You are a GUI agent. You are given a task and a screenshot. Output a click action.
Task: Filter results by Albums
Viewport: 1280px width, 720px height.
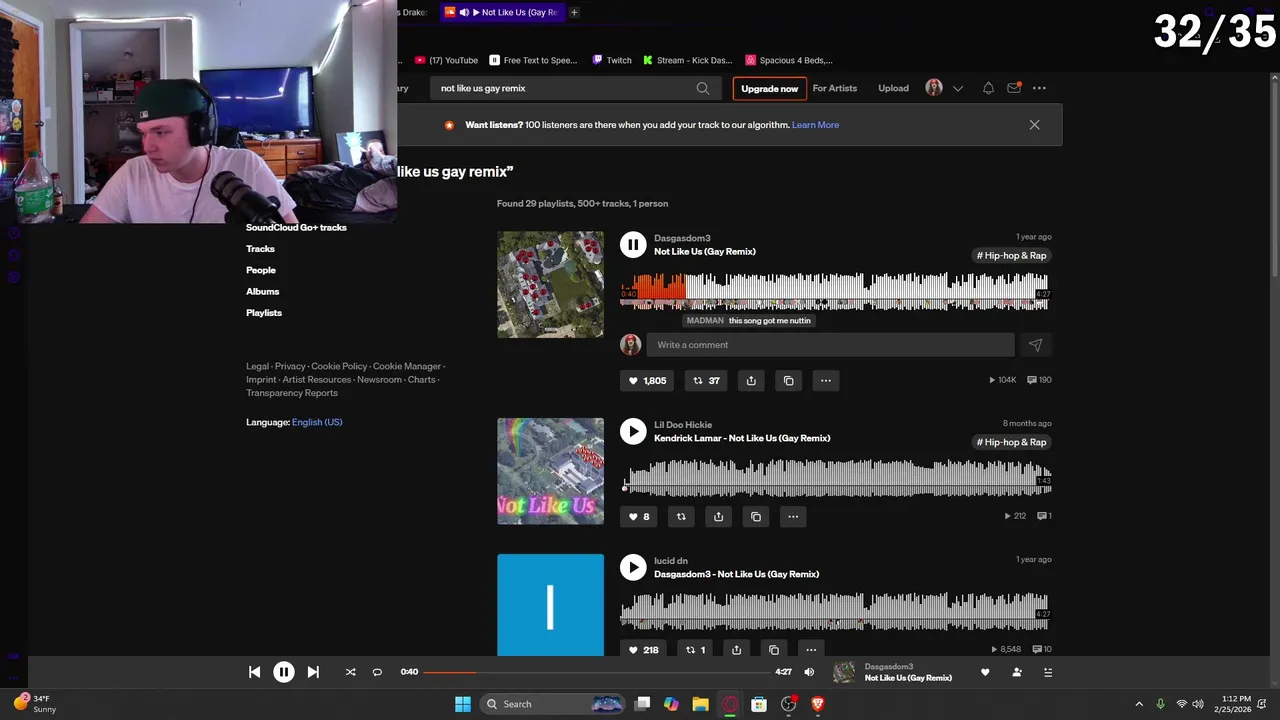[263, 291]
